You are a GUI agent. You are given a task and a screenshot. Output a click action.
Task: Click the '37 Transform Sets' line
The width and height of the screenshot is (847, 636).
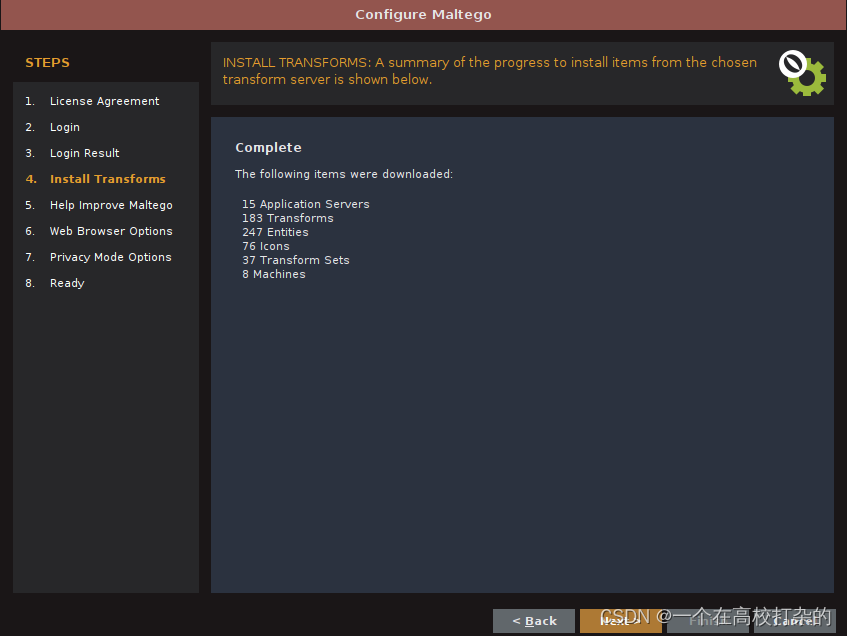click(x=295, y=260)
